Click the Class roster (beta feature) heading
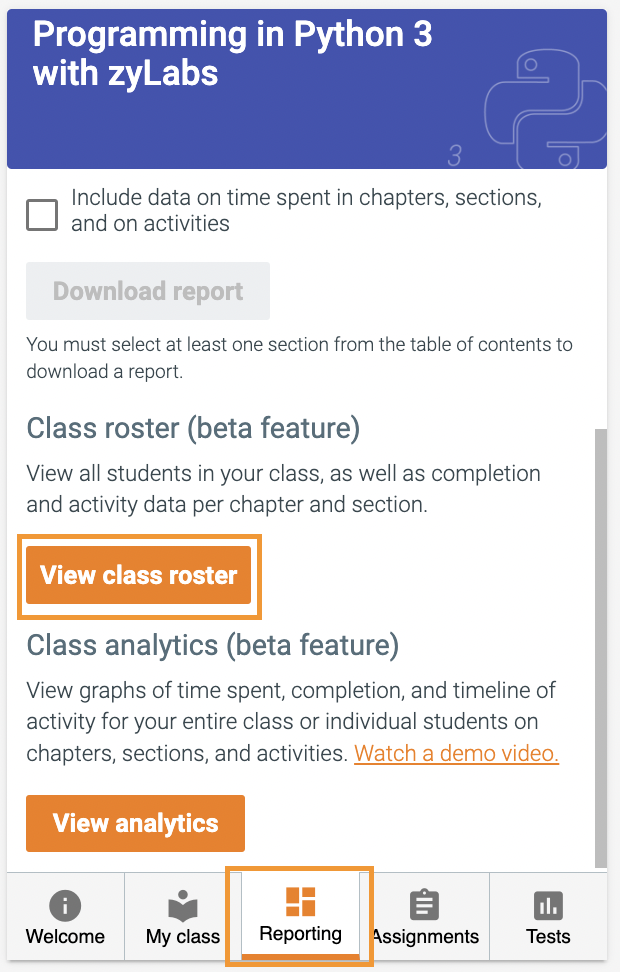This screenshot has width=620, height=972. pos(193,428)
